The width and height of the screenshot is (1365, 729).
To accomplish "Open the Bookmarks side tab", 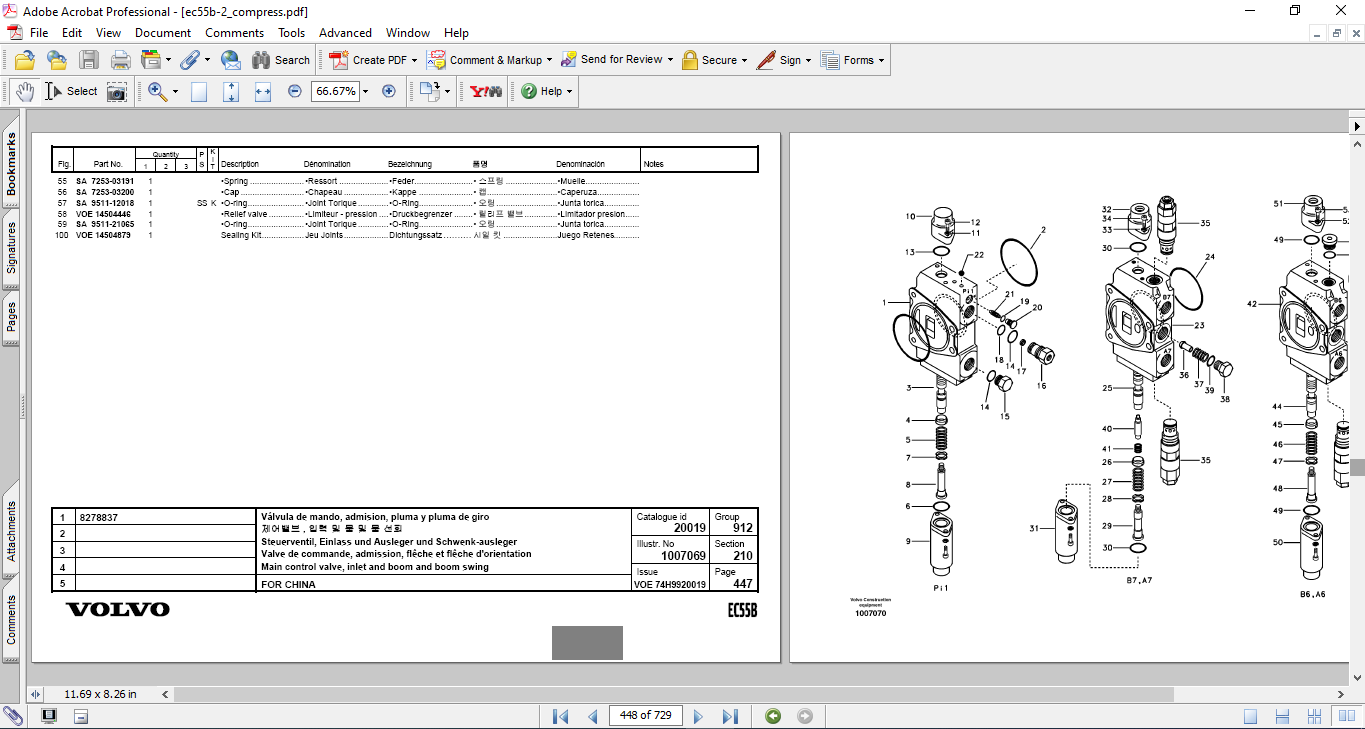I will tap(11, 165).
